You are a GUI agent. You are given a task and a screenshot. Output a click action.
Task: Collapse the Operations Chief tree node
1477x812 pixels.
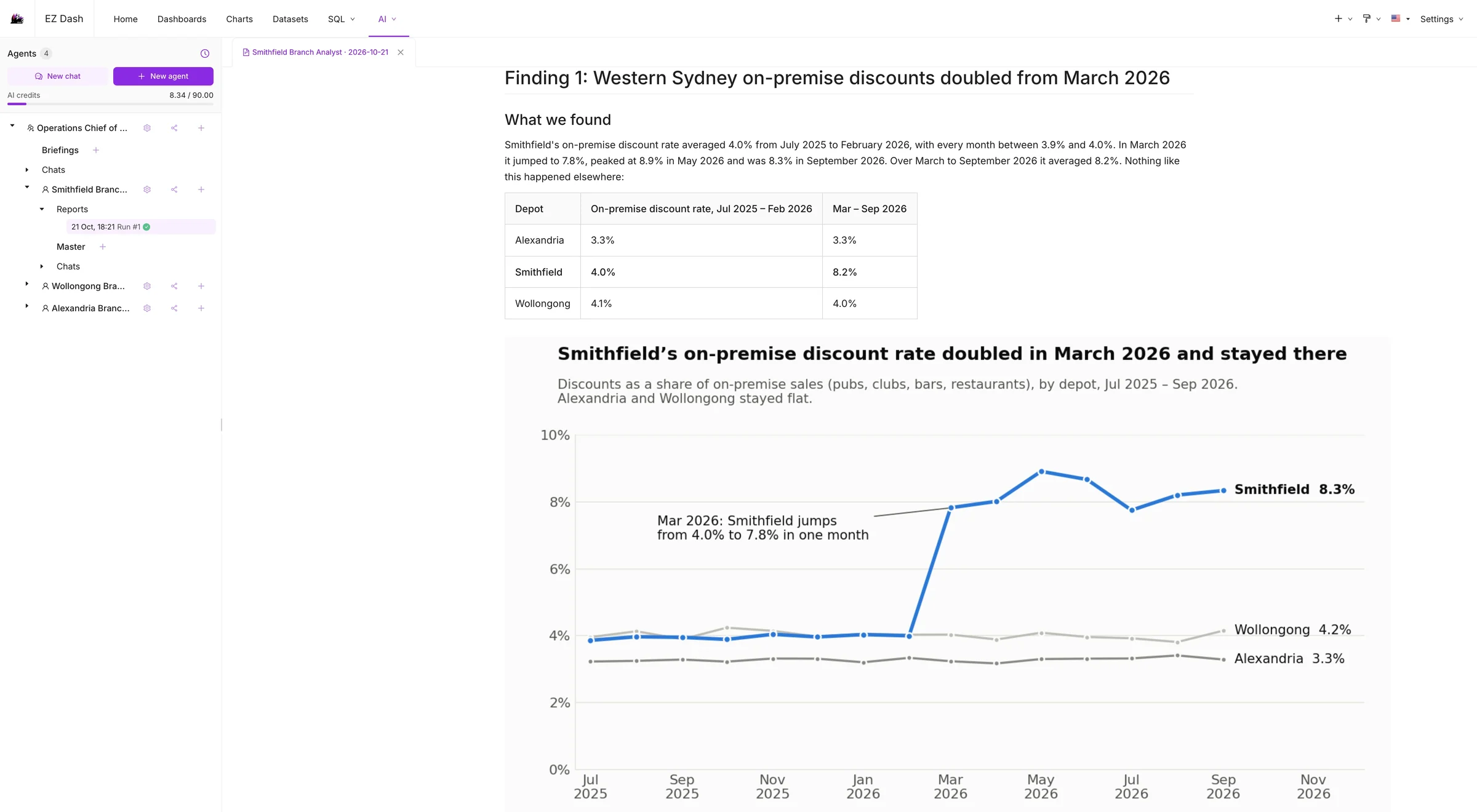[12, 126]
